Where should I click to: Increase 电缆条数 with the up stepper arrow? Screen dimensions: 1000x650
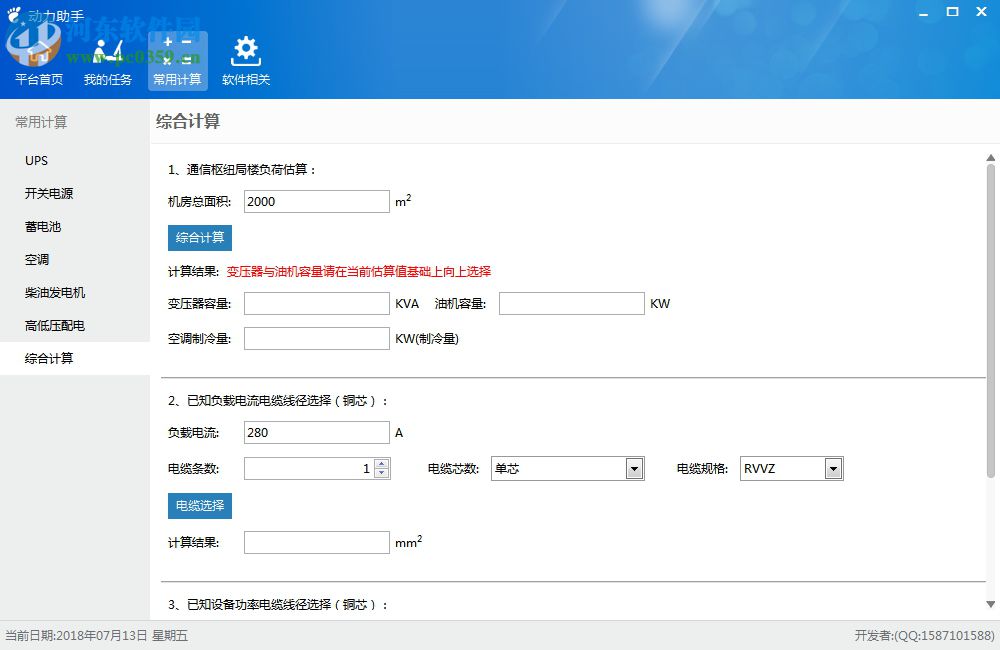click(382, 462)
